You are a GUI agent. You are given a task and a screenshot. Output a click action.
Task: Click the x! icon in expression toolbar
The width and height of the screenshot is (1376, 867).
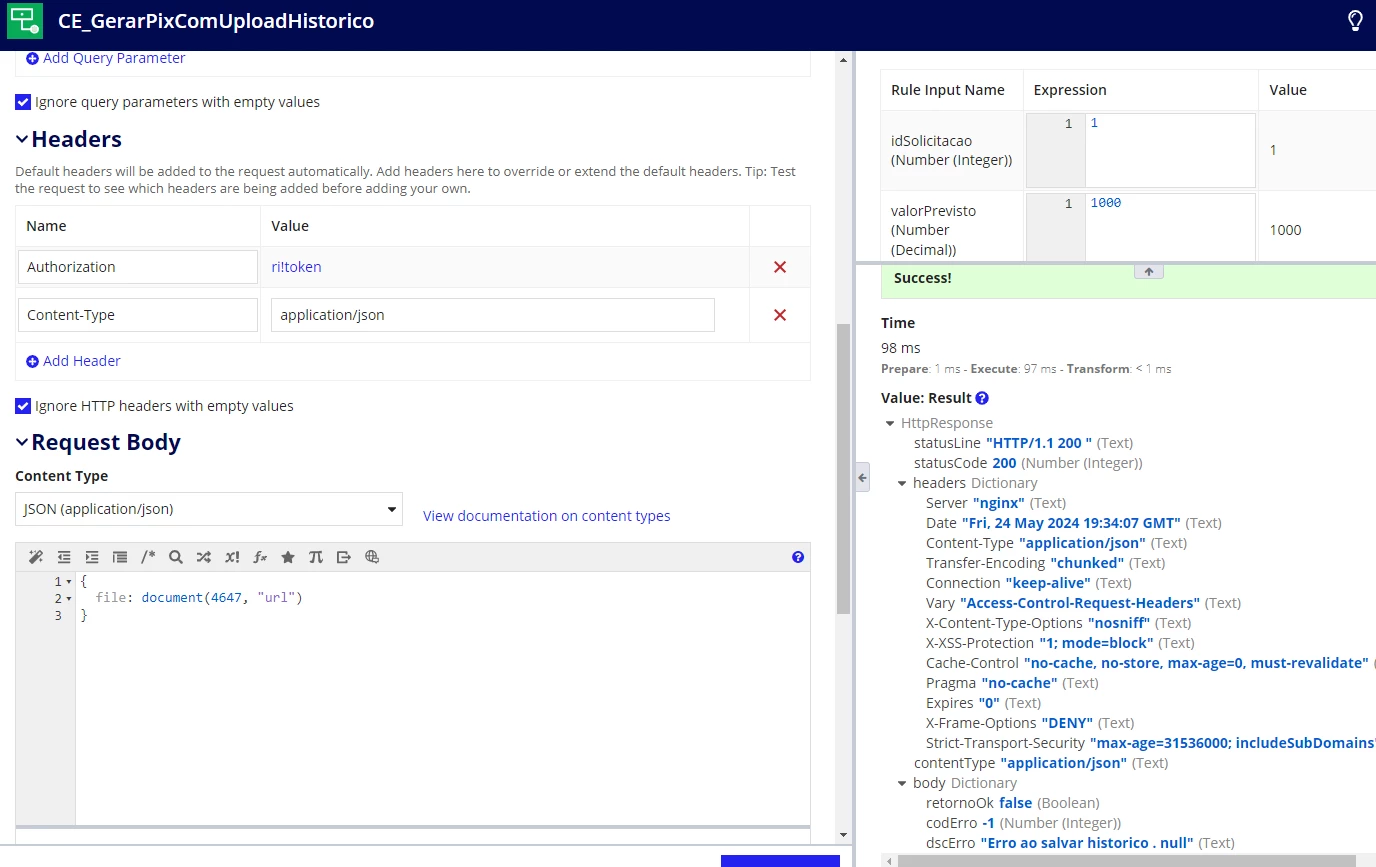click(x=232, y=557)
